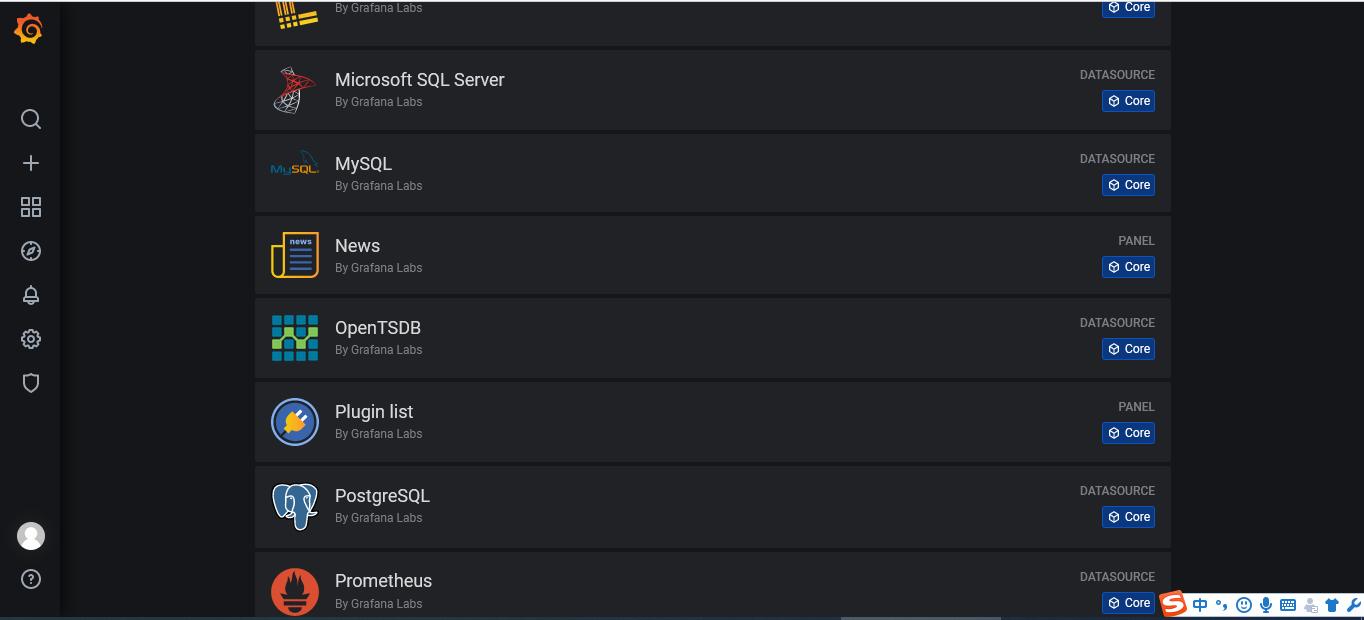Viewport: 1364px width, 620px height.
Task: Click the Create plus icon
Action: [31, 163]
